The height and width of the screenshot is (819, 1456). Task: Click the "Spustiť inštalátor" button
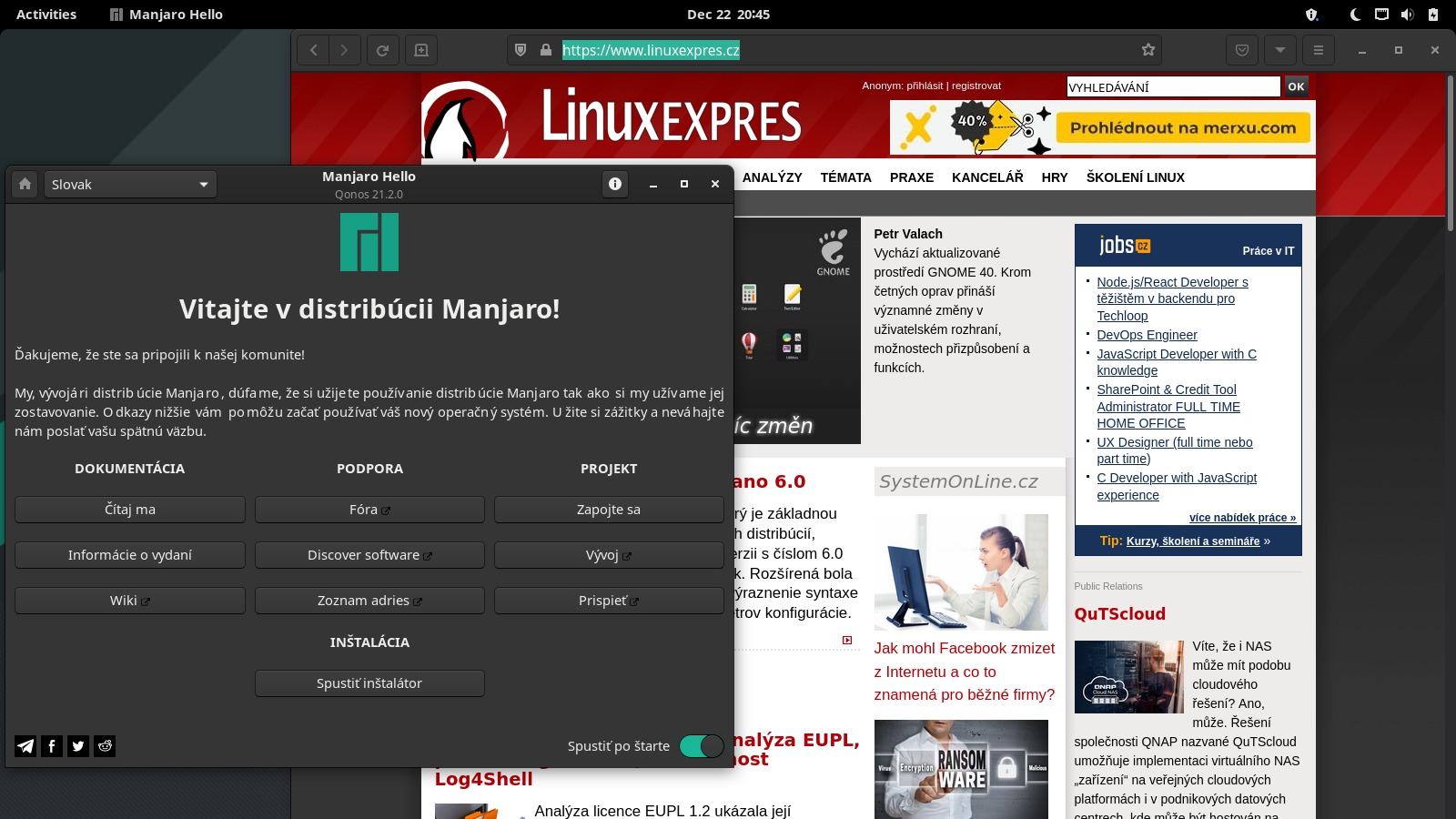click(369, 683)
